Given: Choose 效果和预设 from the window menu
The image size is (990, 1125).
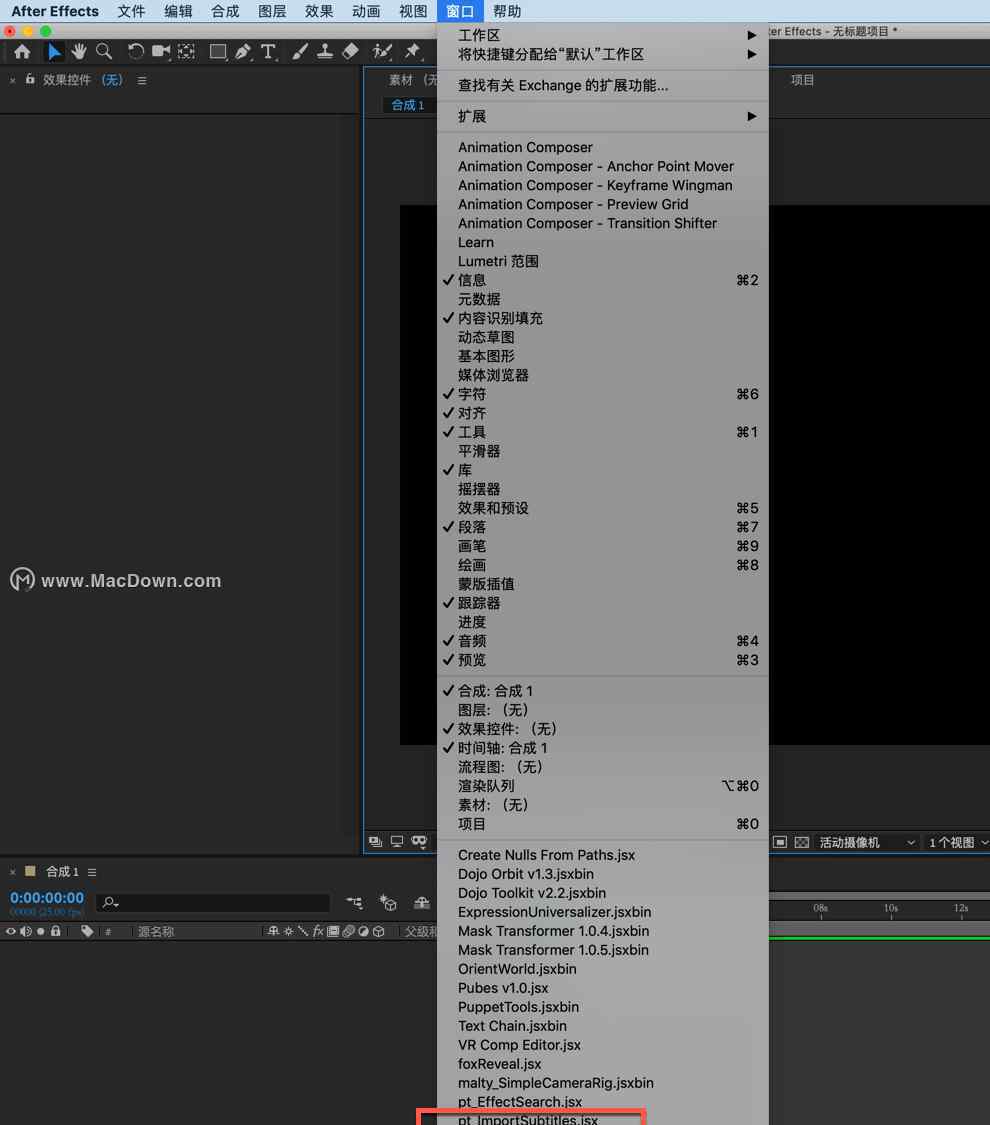Looking at the screenshot, I should 603,508.
